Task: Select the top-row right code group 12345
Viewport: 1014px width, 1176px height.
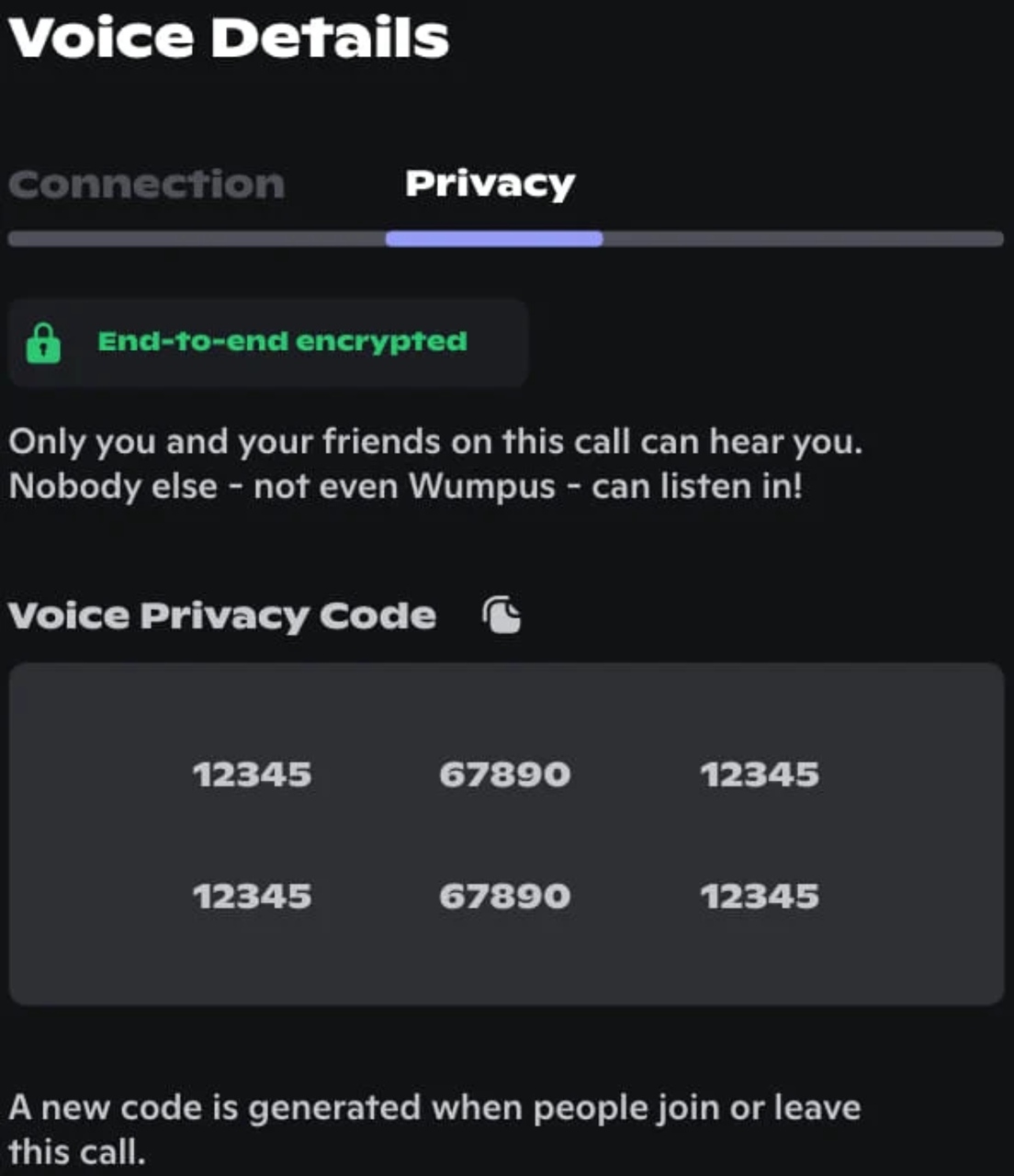Action: coord(760,775)
